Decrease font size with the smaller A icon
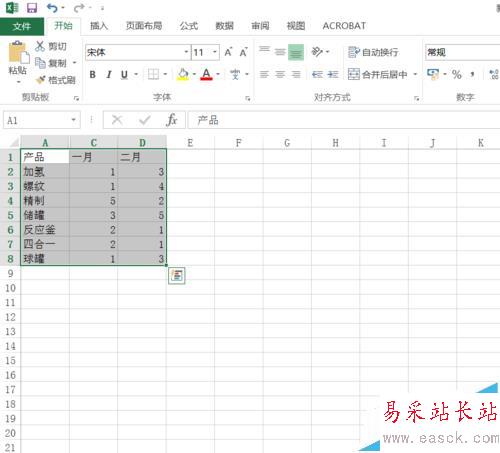500x453 pixels. 244,52
